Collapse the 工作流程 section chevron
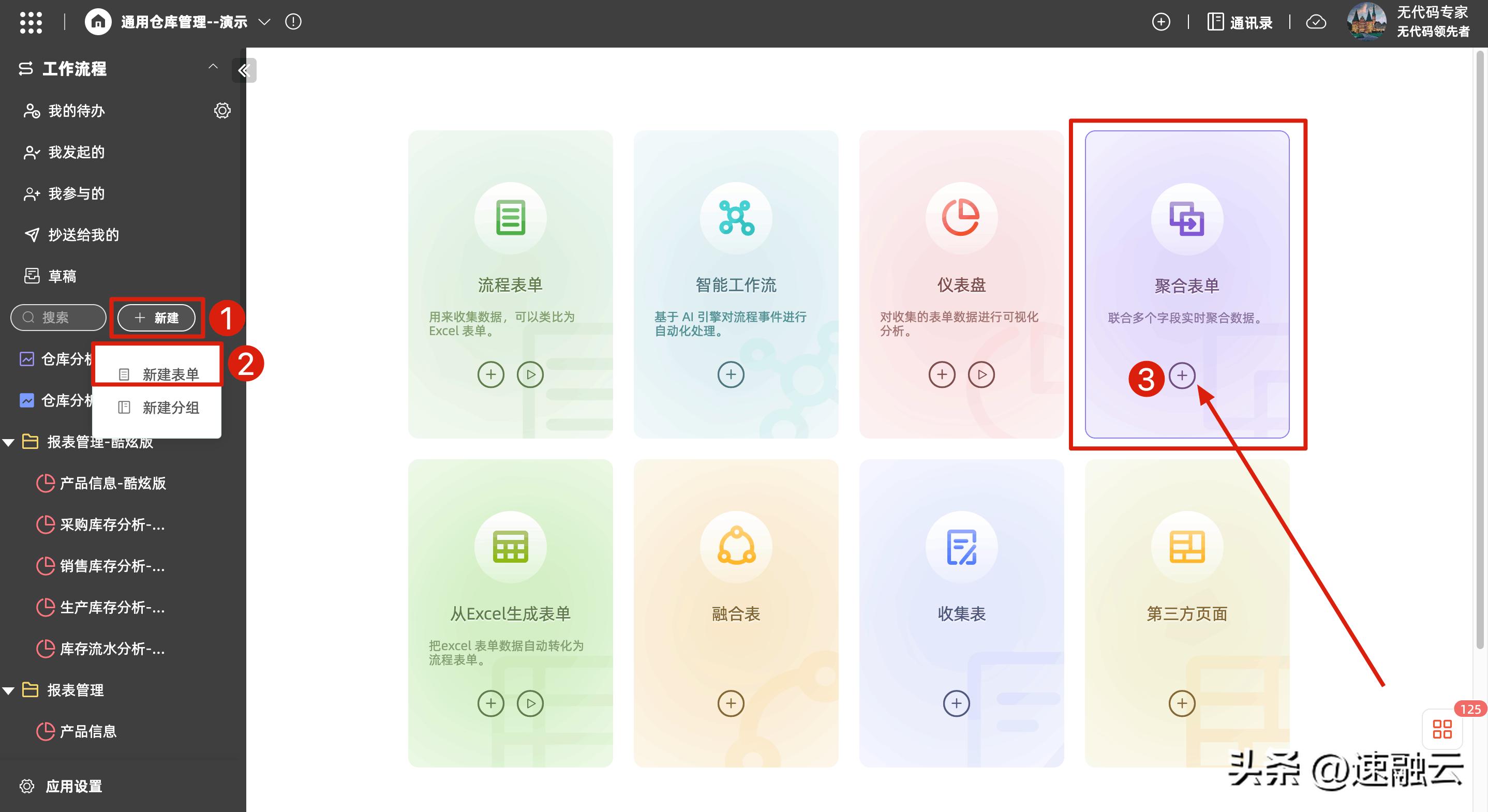Viewport: 1488px width, 812px height. [213, 66]
